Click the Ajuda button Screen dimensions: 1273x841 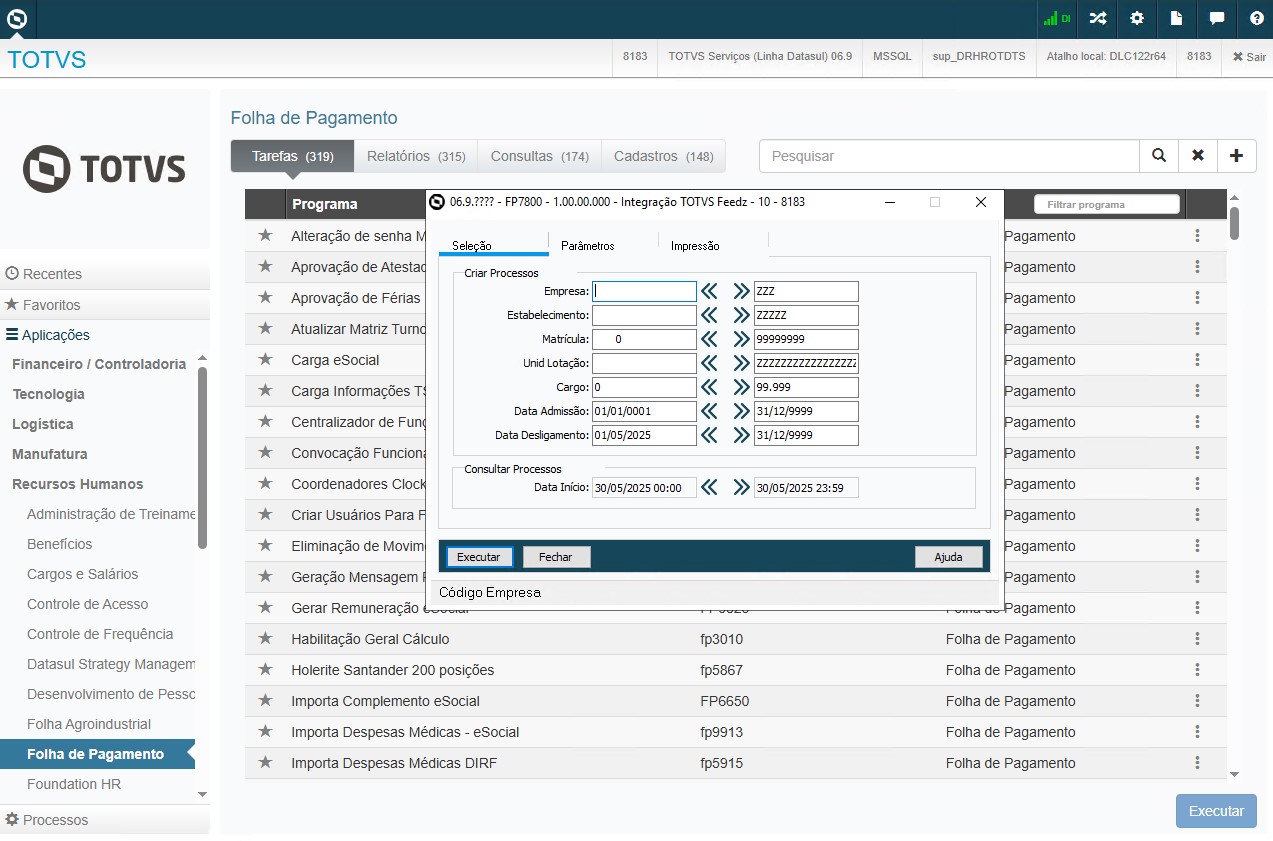[x=948, y=557]
